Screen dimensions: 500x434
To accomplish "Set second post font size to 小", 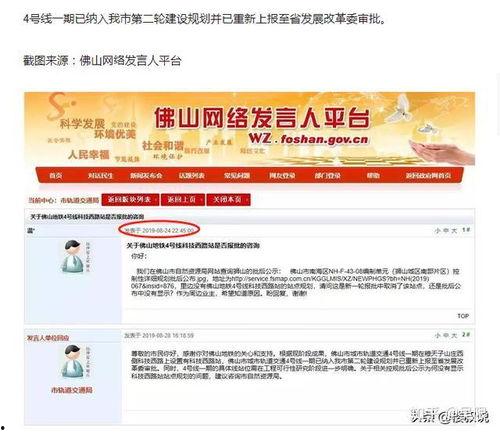I will (438, 335).
